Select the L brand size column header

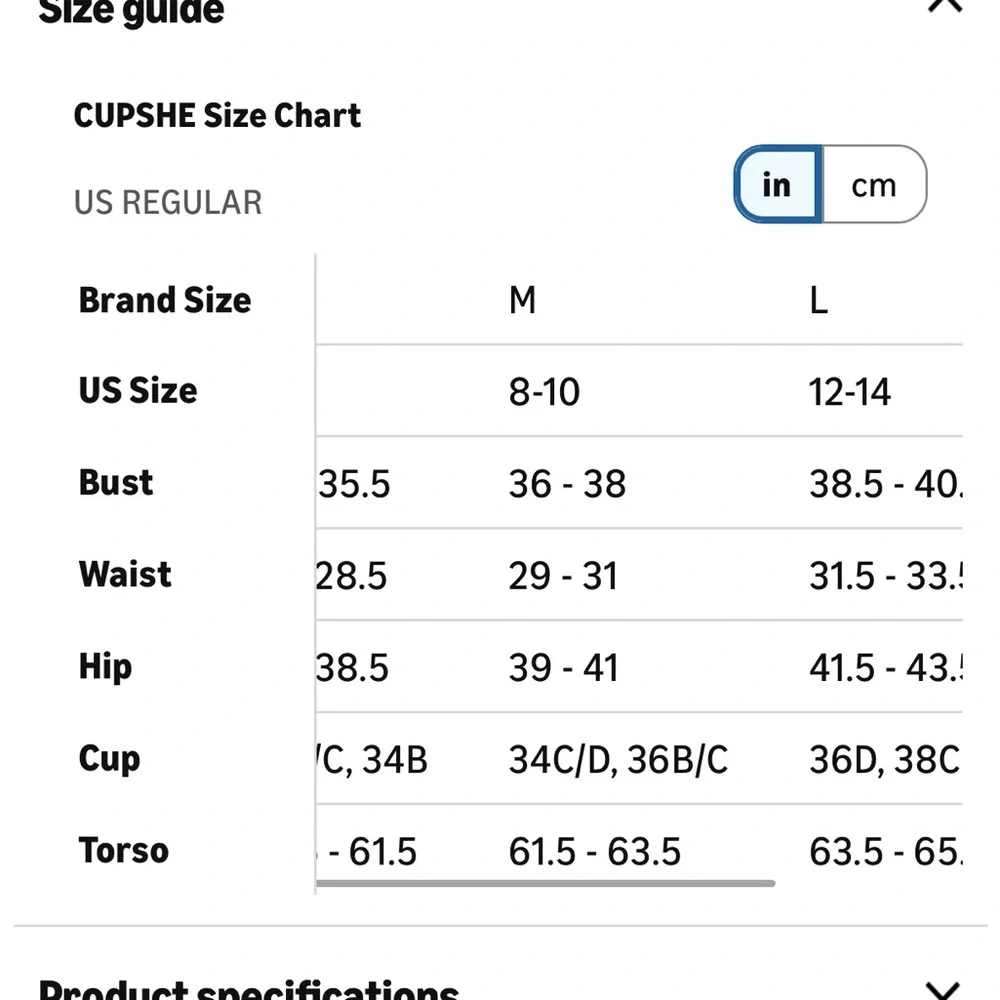coord(818,300)
